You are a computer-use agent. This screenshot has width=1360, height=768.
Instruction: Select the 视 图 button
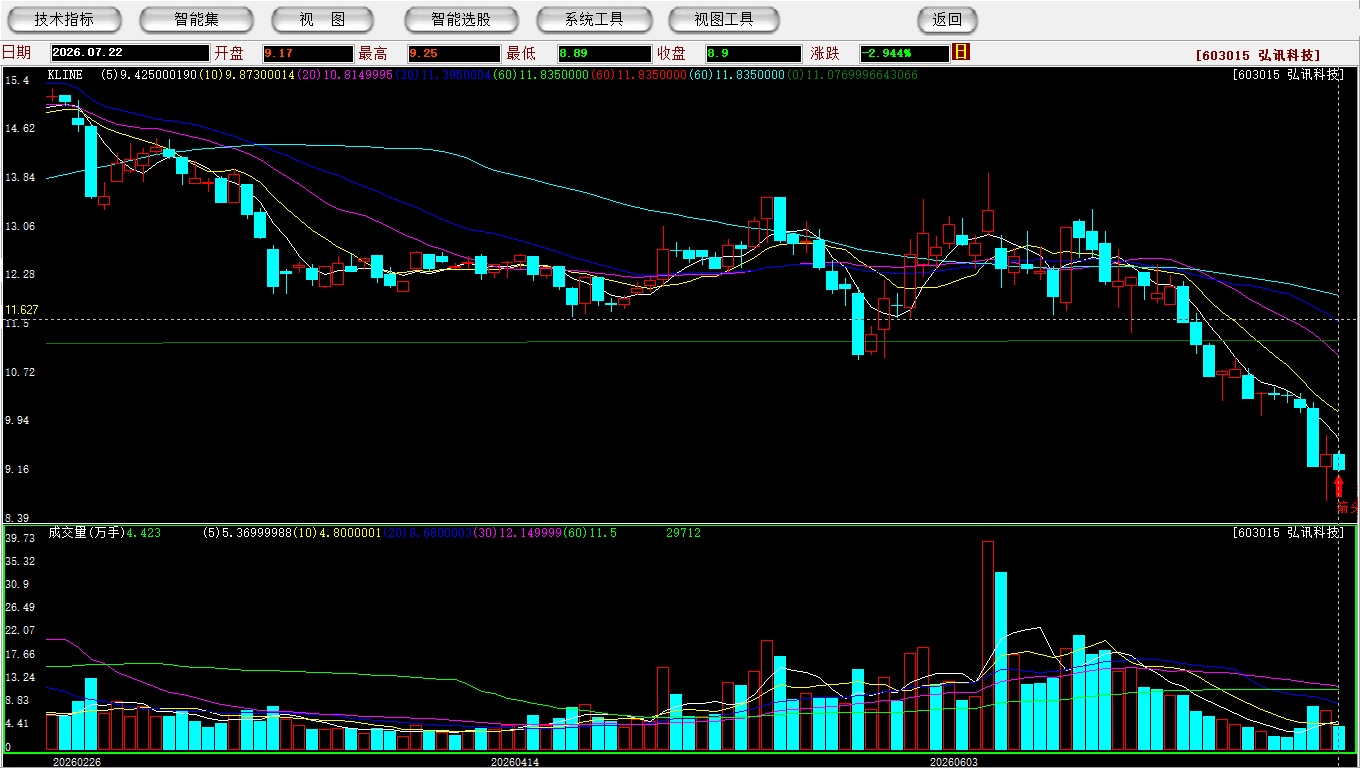pyautogui.click(x=322, y=19)
